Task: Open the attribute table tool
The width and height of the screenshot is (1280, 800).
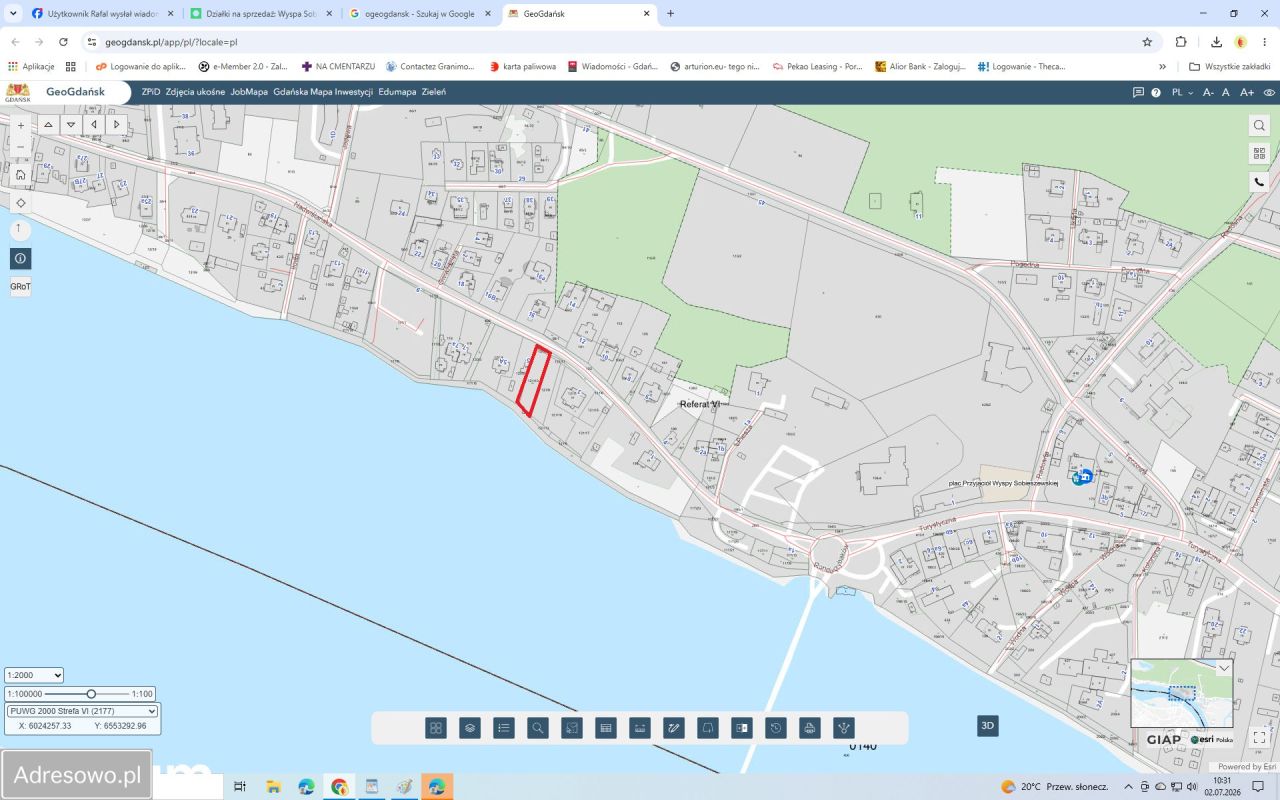Action: tap(606, 728)
